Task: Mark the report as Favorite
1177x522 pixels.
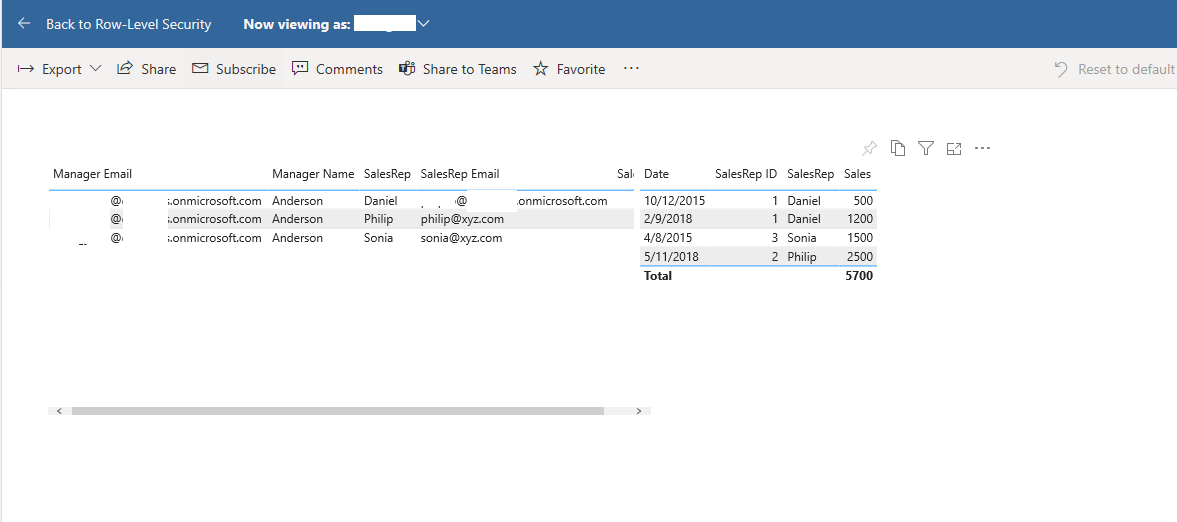Action: tap(569, 69)
